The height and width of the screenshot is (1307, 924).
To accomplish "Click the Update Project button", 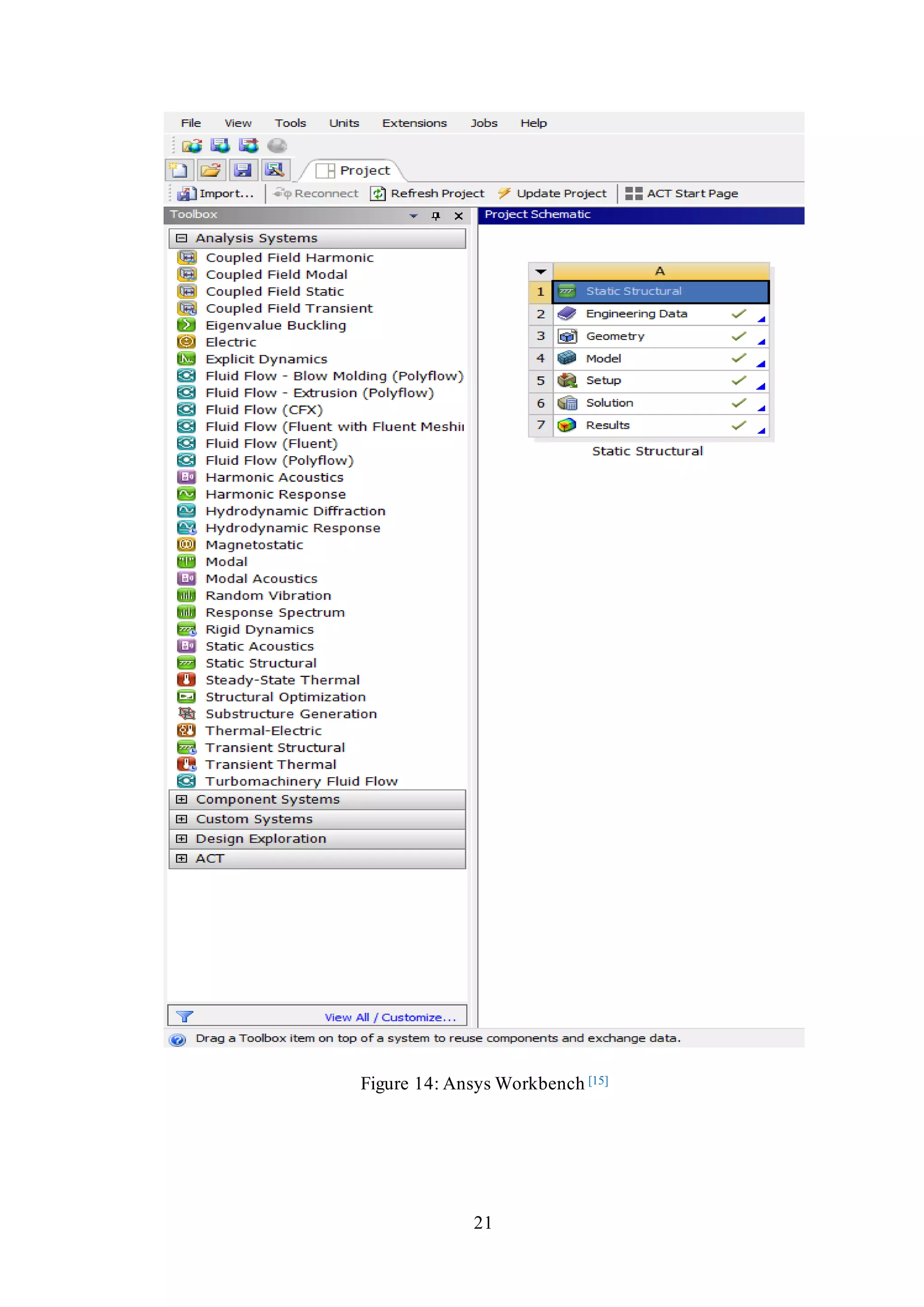I will point(552,194).
